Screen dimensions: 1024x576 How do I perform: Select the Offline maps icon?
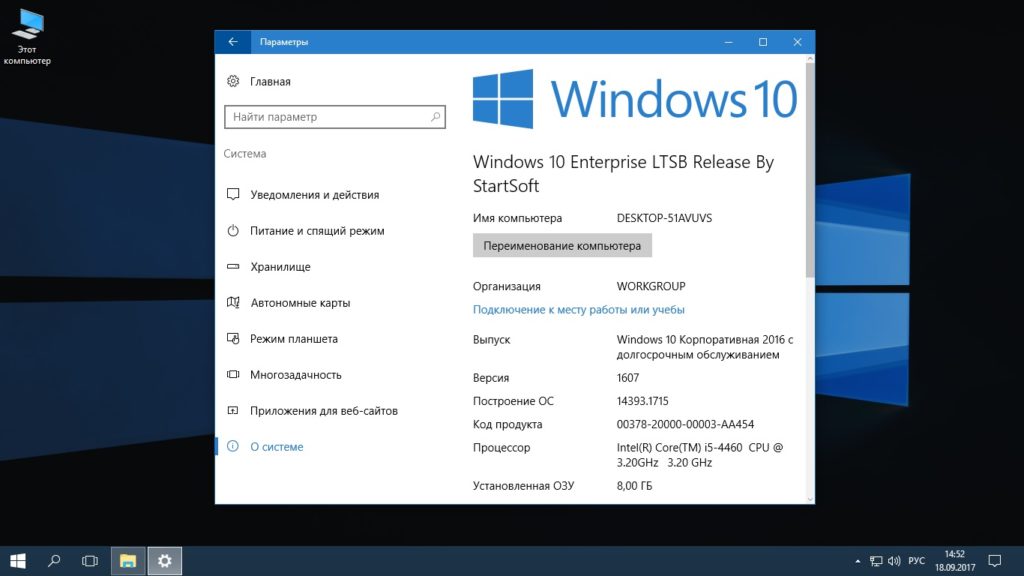(233, 303)
